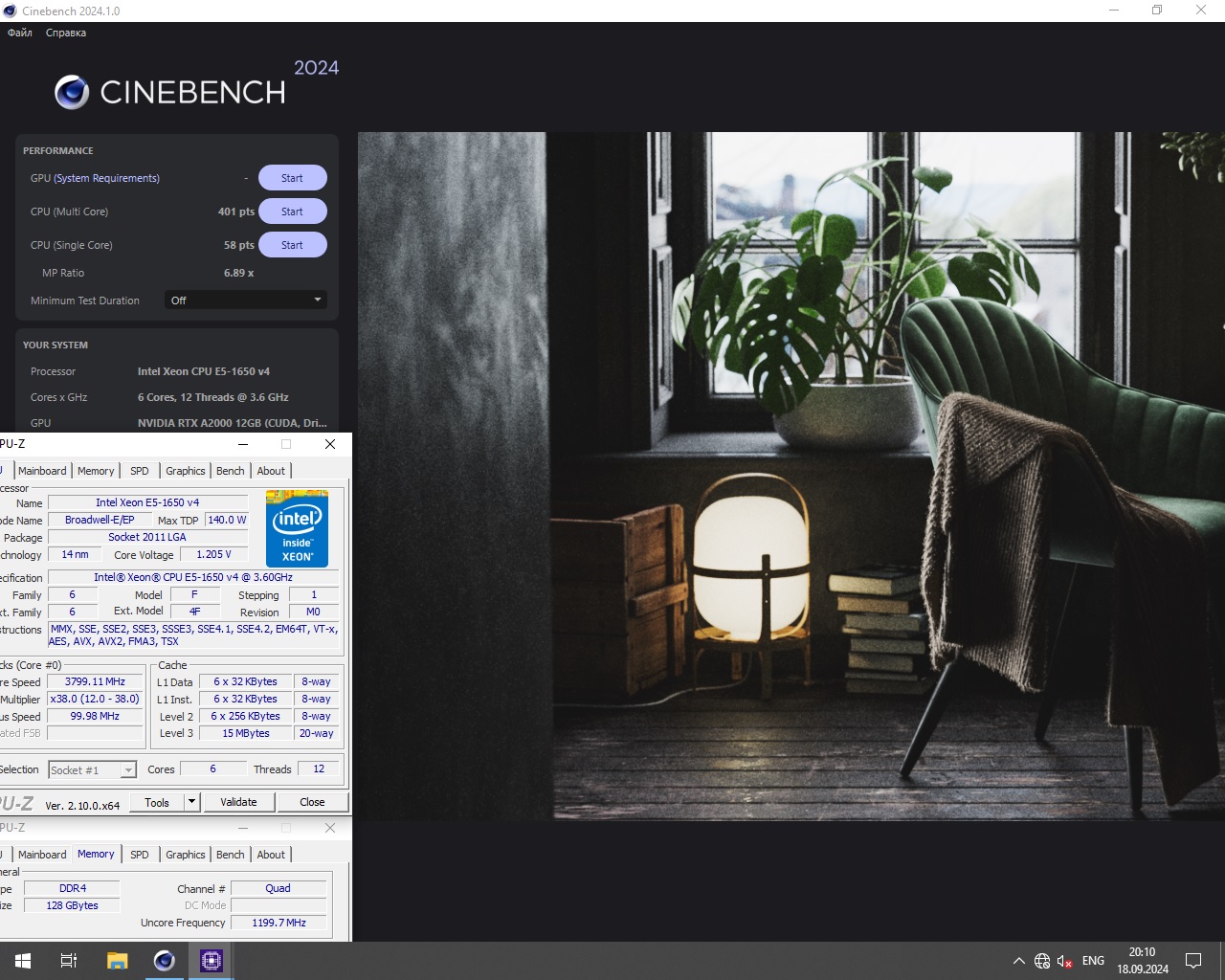Image resolution: width=1225 pixels, height=980 pixels.
Task: Close the upper CPU-Z window
Action: (330, 444)
